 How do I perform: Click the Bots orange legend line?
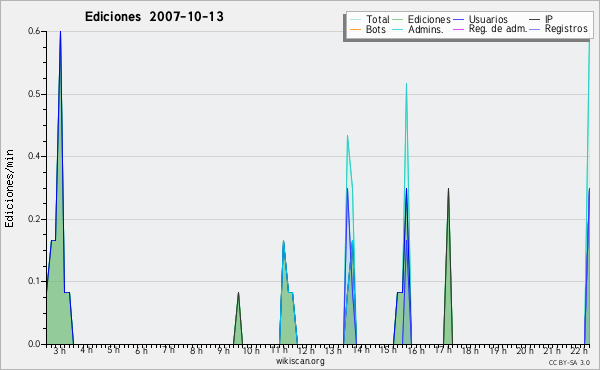[x=355, y=29]
